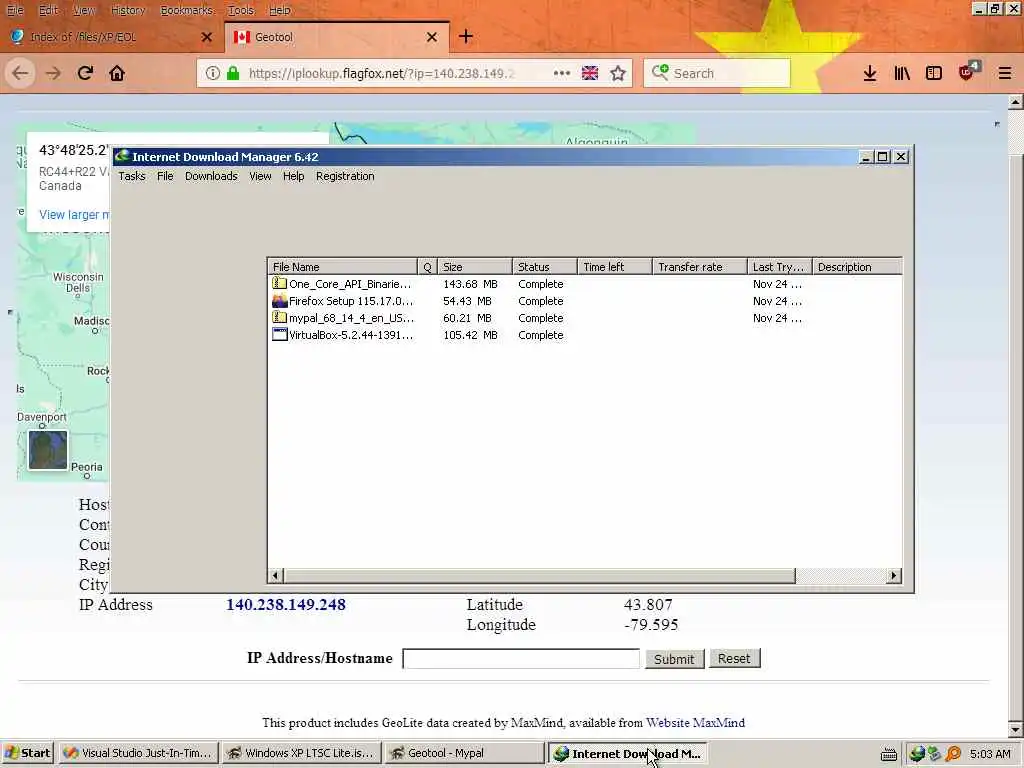Reload the current page

pos(86,73)
